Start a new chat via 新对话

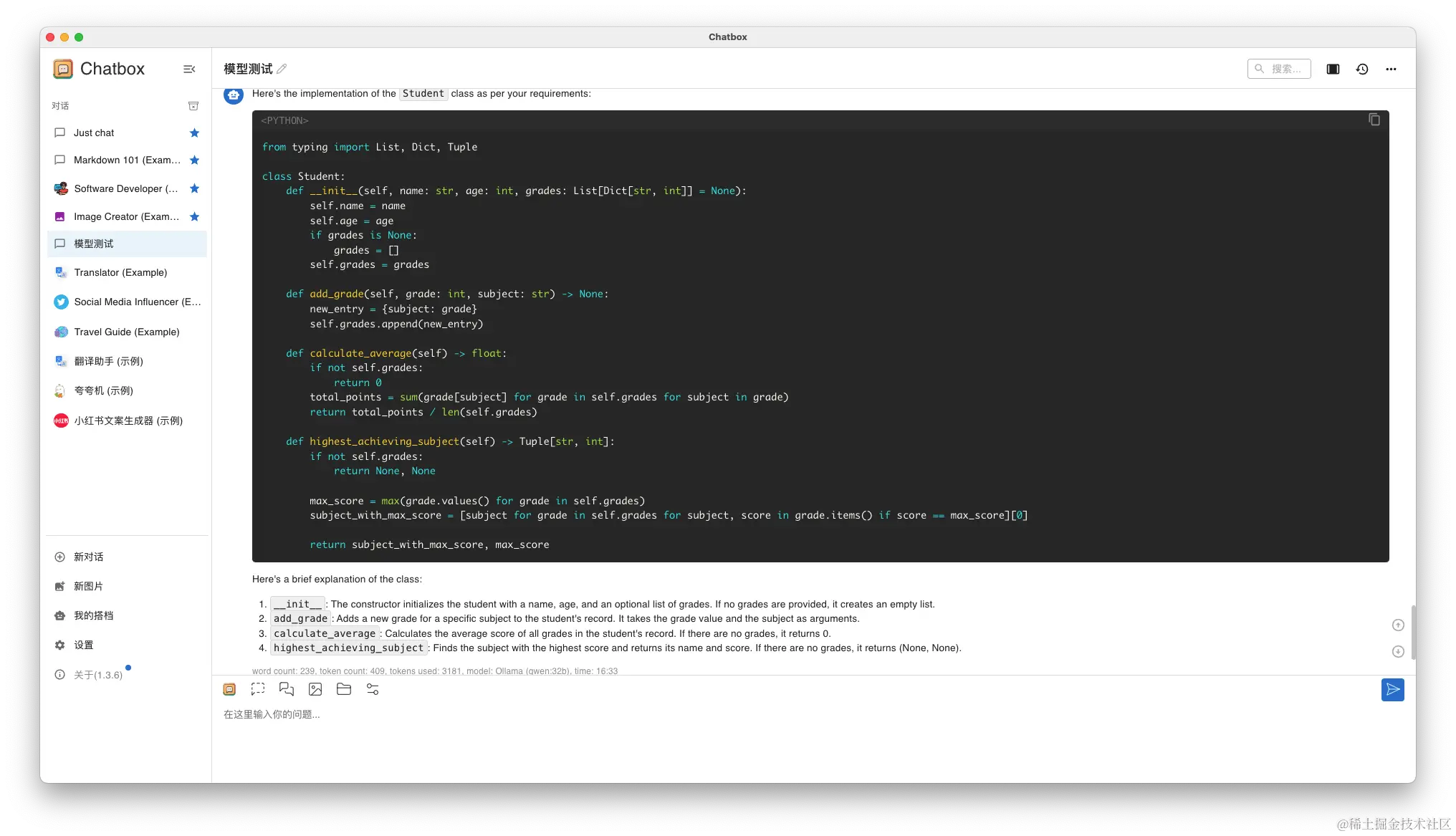[x=88, y=557]
